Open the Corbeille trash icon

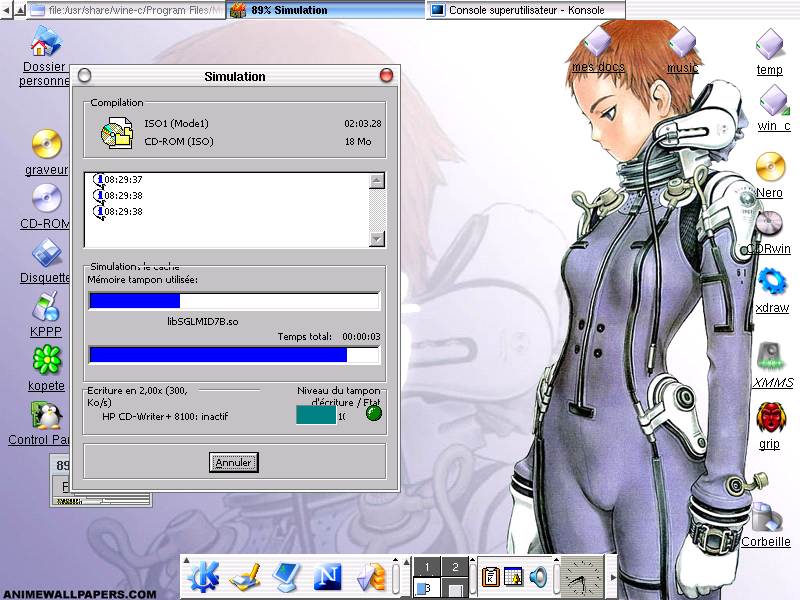(x=766, y=516)
